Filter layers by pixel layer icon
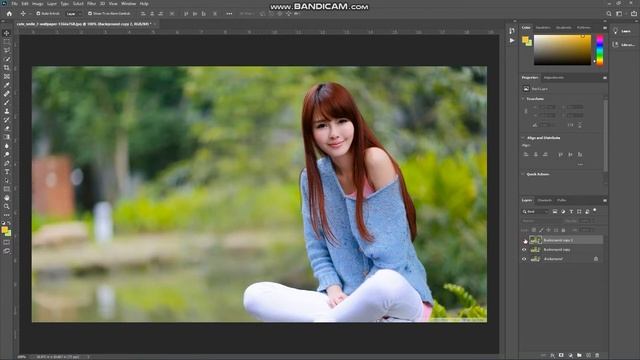This screenshot has height=360, width=640. [x=555, y=211]
